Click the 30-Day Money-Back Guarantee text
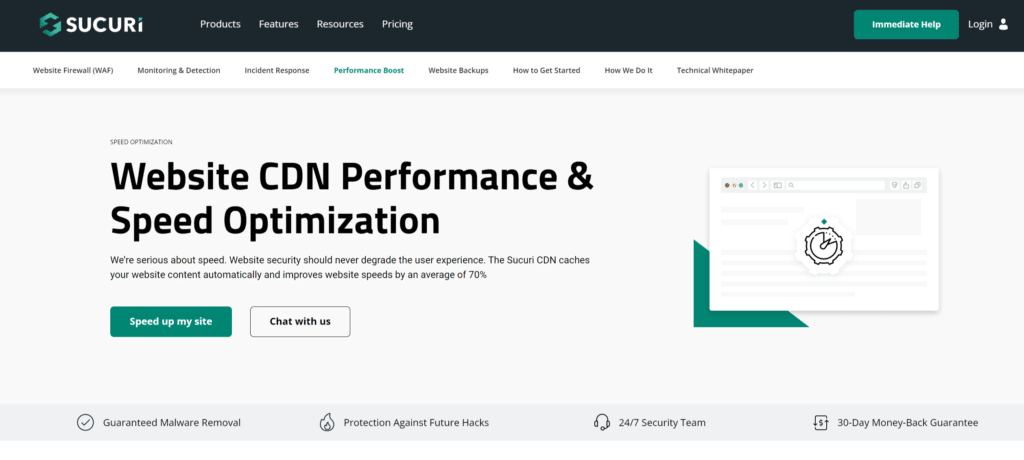 point(908,423)
